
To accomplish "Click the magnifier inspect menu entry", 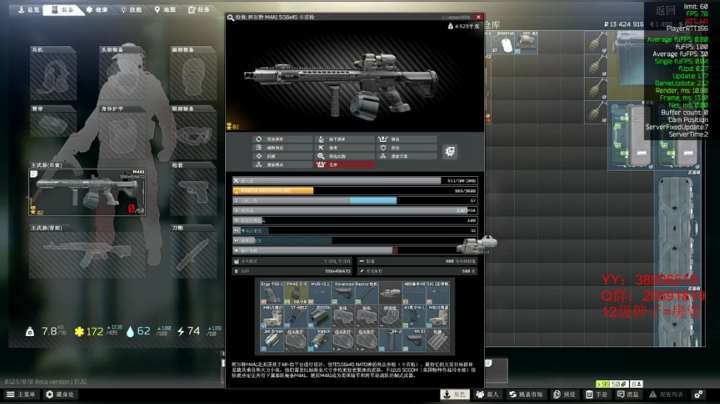I will point(345,156).
